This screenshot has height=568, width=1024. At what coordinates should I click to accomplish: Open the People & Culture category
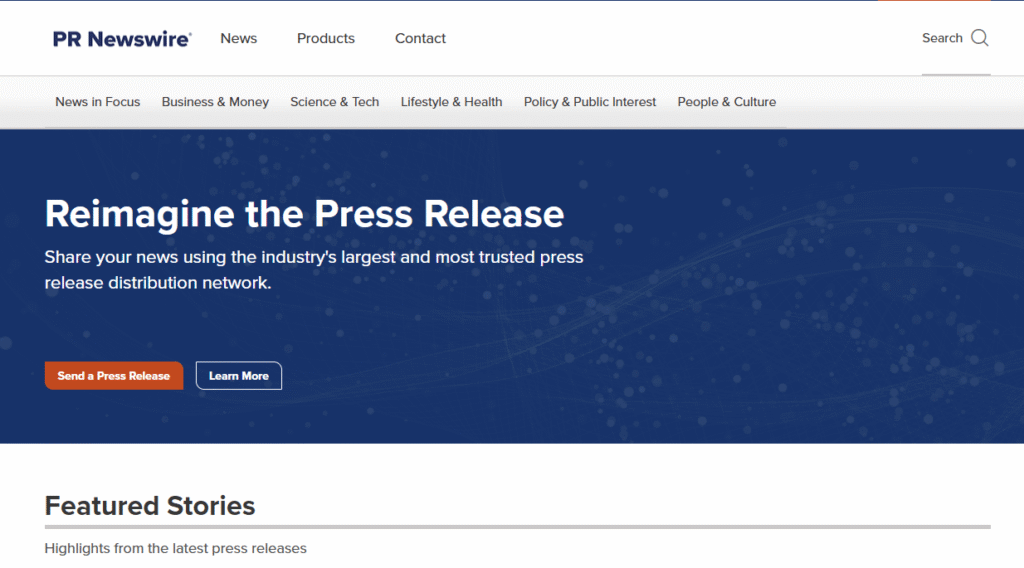tap(726, 102)
